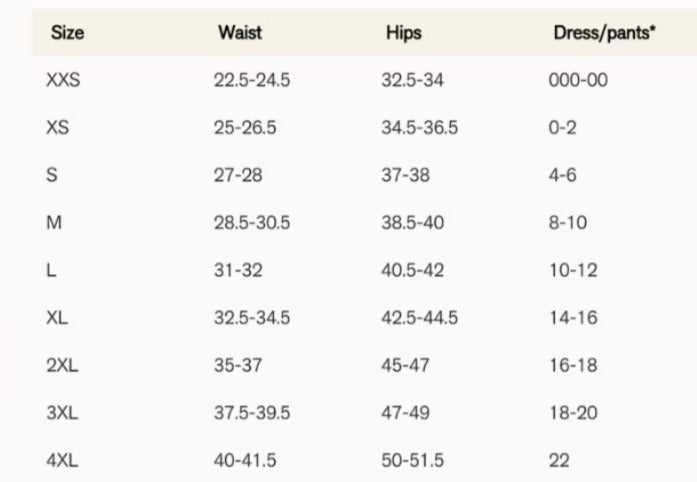
Task: Click waist value 22.5-24.5
Action: pyautogui.click(x=252, y=80)
